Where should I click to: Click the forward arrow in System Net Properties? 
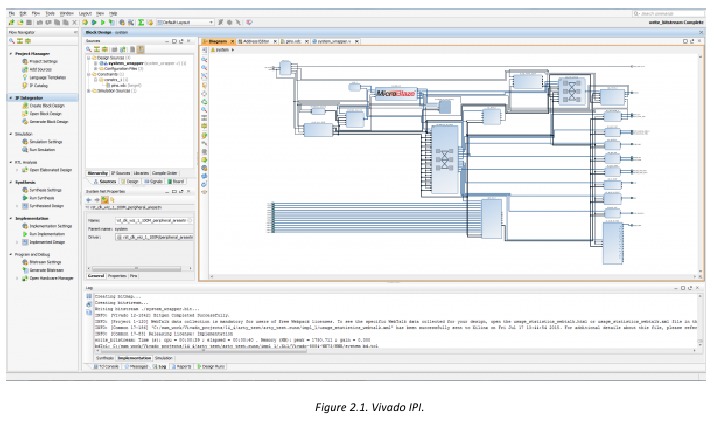pyautogui.click(x=97, y=200)
